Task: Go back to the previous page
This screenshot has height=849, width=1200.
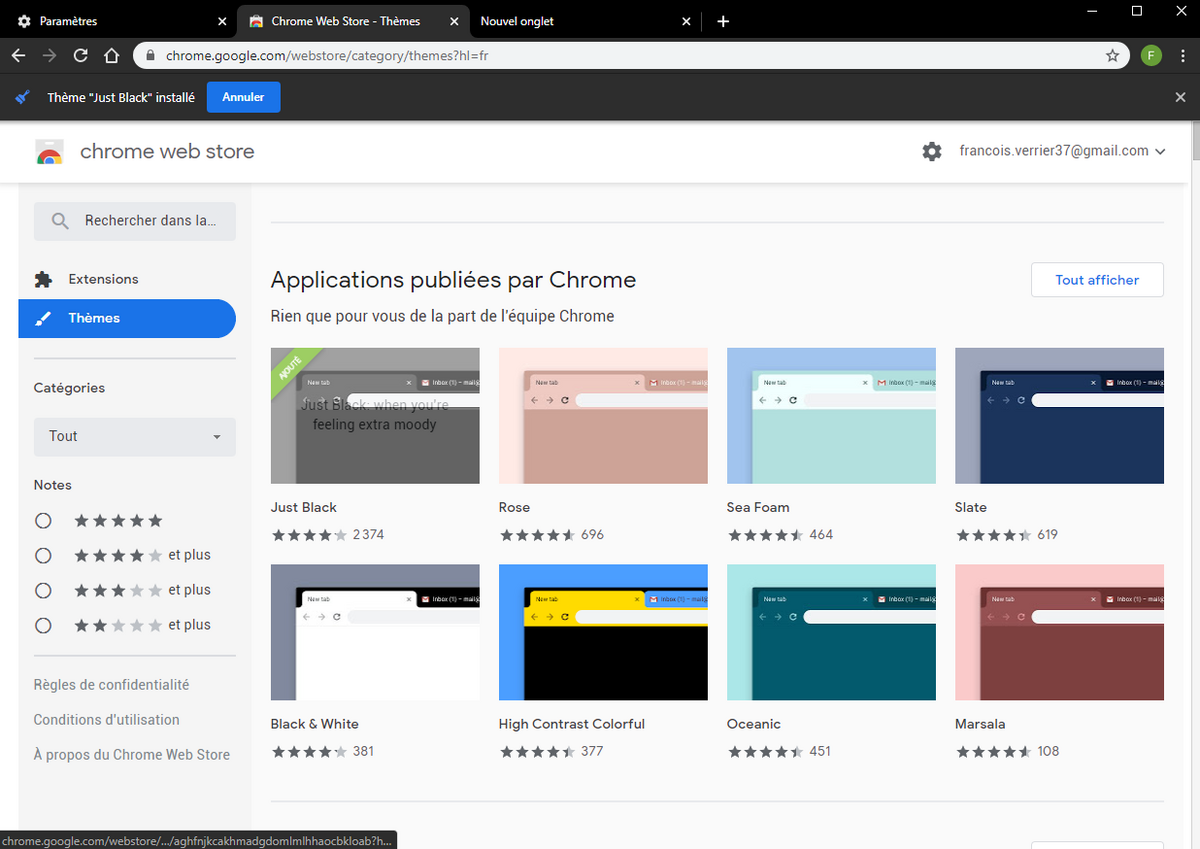Action: pyautogui.click(x=18, y=56)
